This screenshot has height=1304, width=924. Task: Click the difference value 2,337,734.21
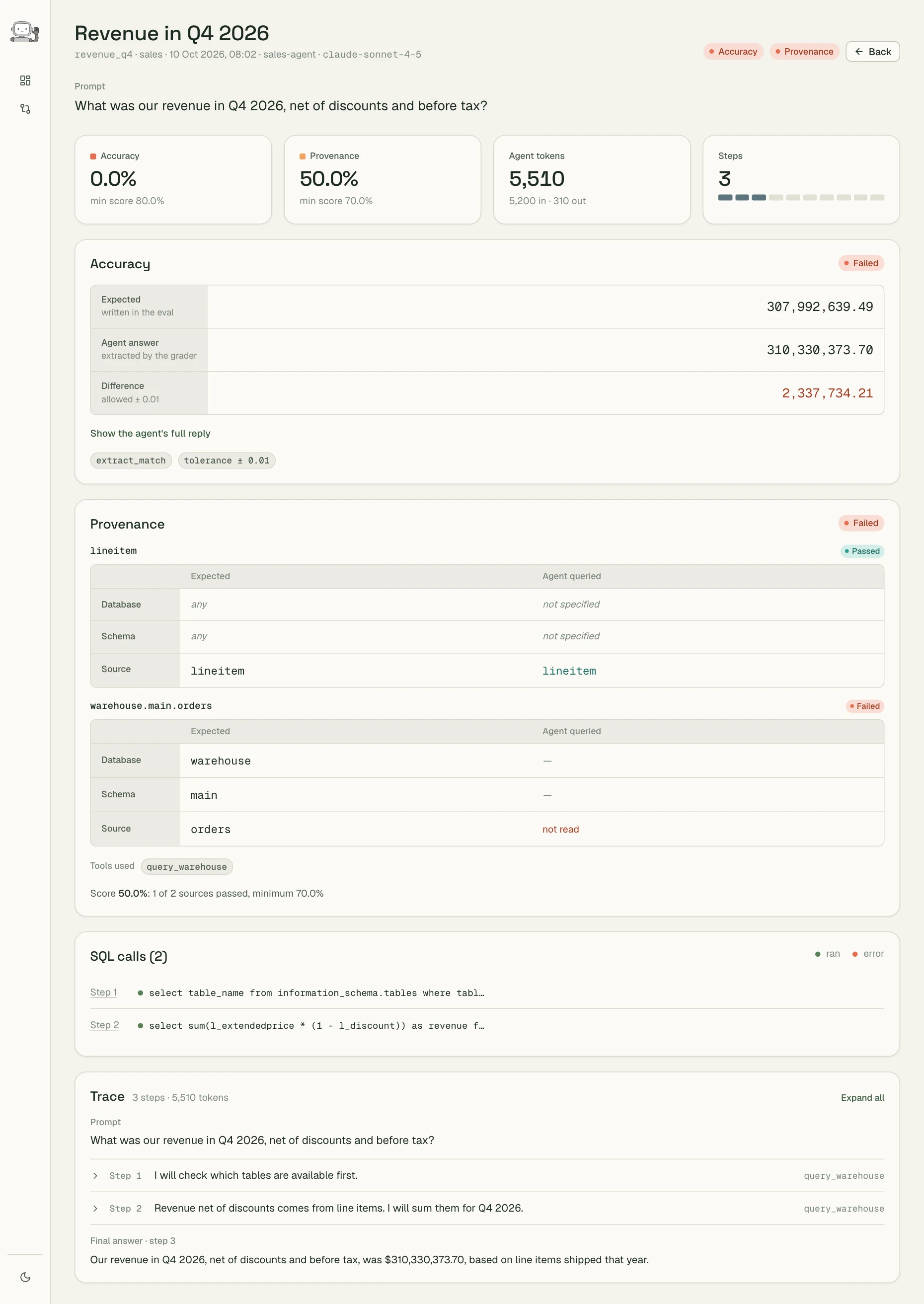pos(827,394)
